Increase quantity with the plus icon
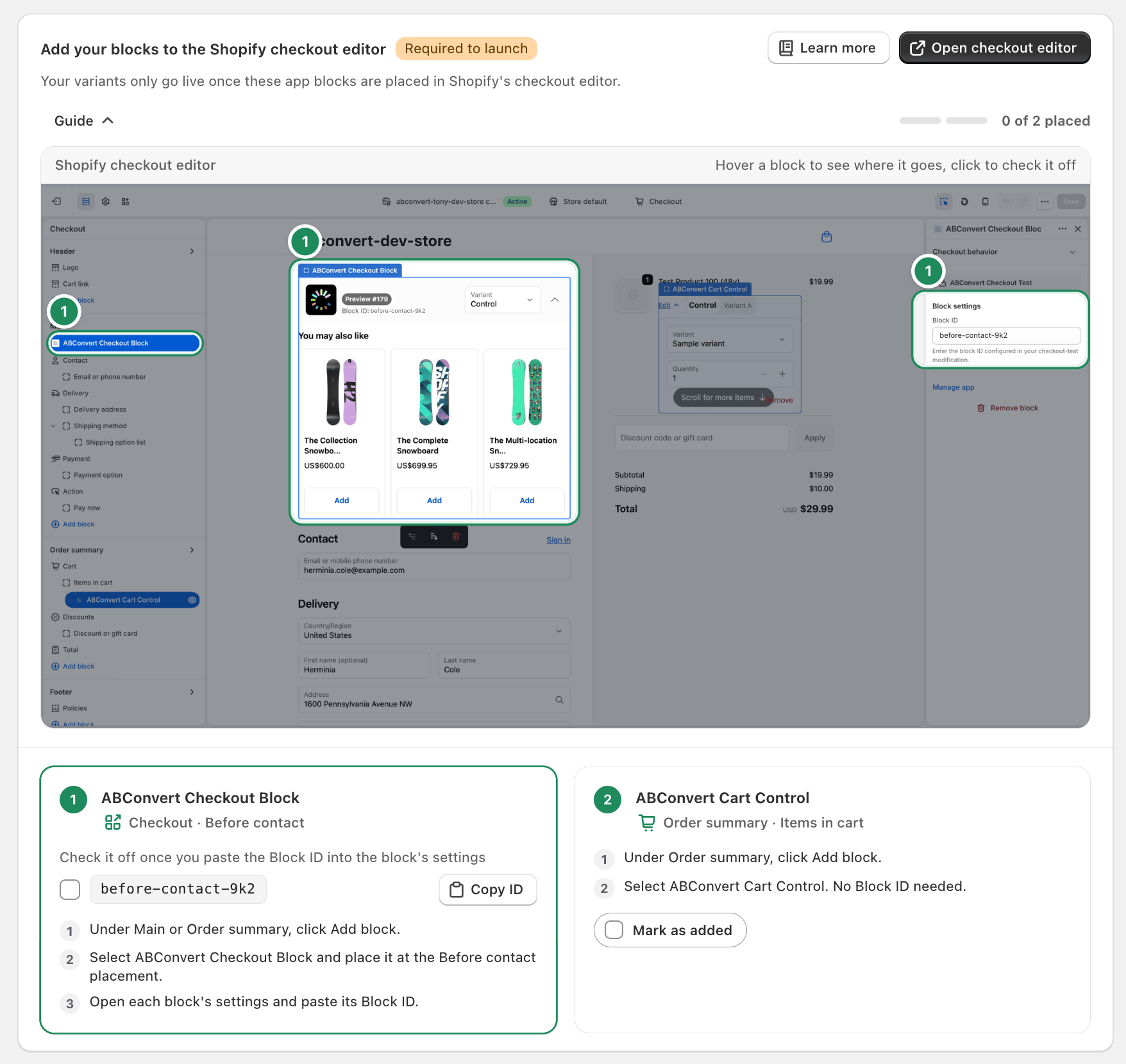The height and width of the screenshot is (1064, 1126). [x=782, y=374]
